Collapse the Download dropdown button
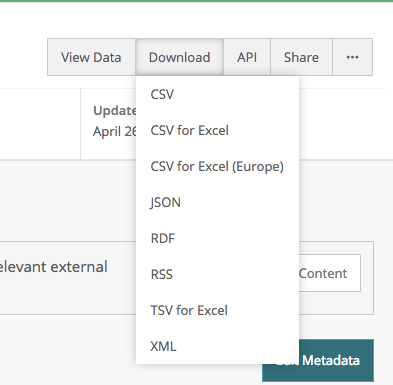The width and height of the screenshot is (393, 385). (179, 57)
